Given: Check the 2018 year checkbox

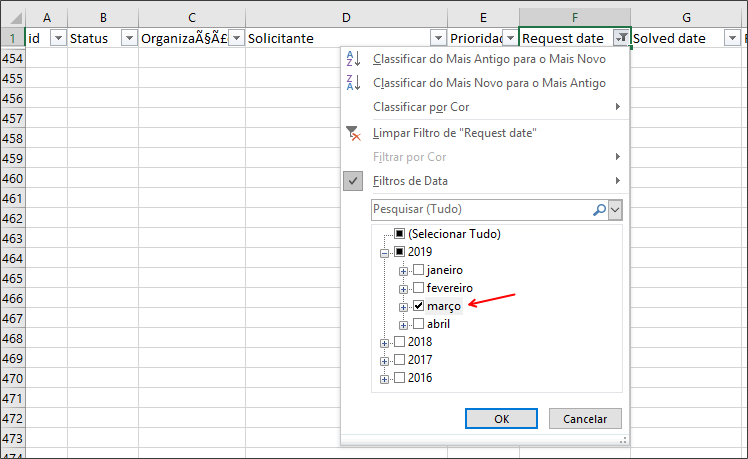Looking at the screenshot, I should pyautogui.click(x=400, y=342).
